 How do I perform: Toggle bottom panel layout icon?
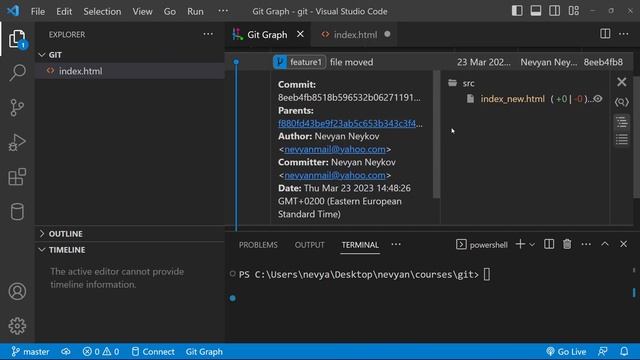click(x=536, y=11)
